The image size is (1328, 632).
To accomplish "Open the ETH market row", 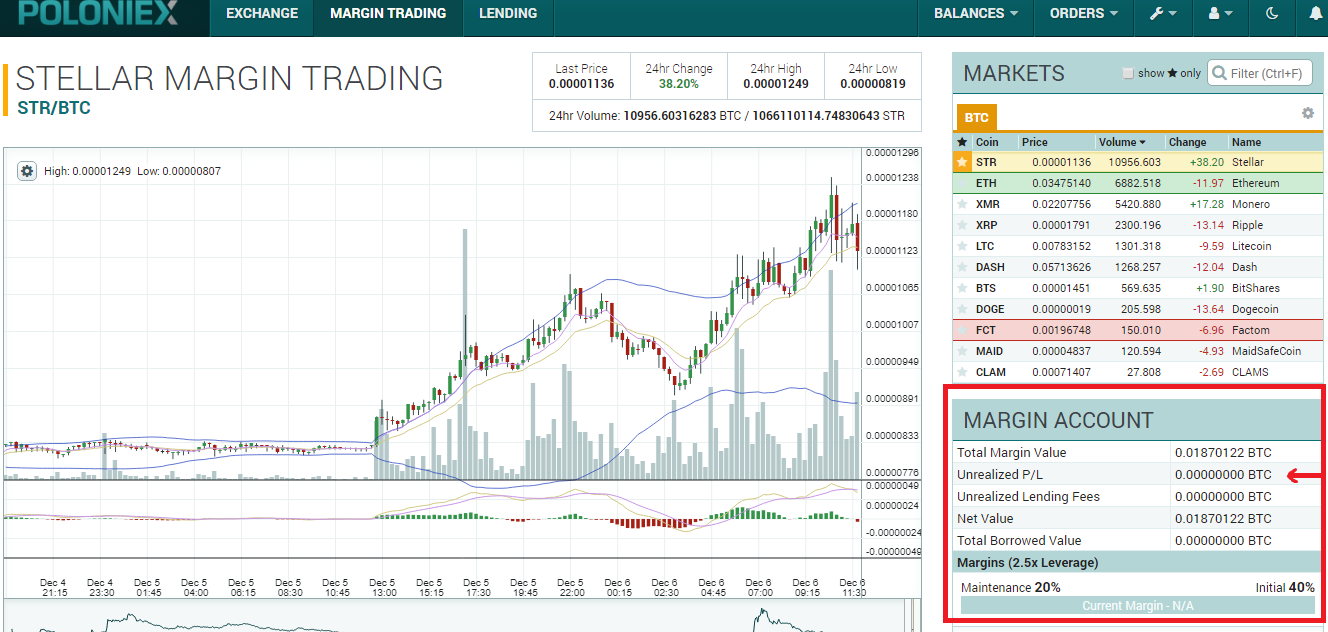I will [x=1138, y=183].
